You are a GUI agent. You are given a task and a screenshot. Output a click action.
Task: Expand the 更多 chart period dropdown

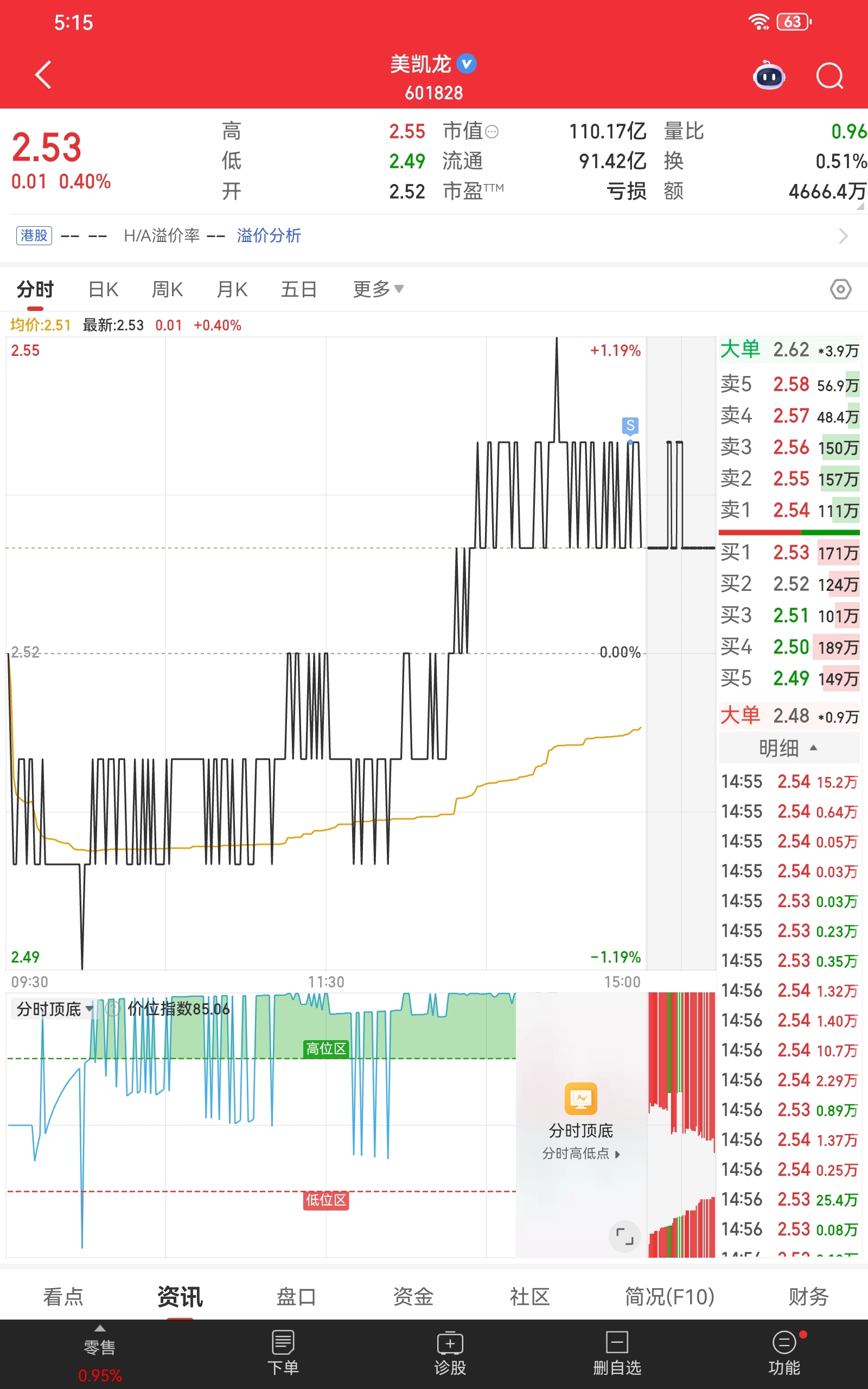coord(378,289)
